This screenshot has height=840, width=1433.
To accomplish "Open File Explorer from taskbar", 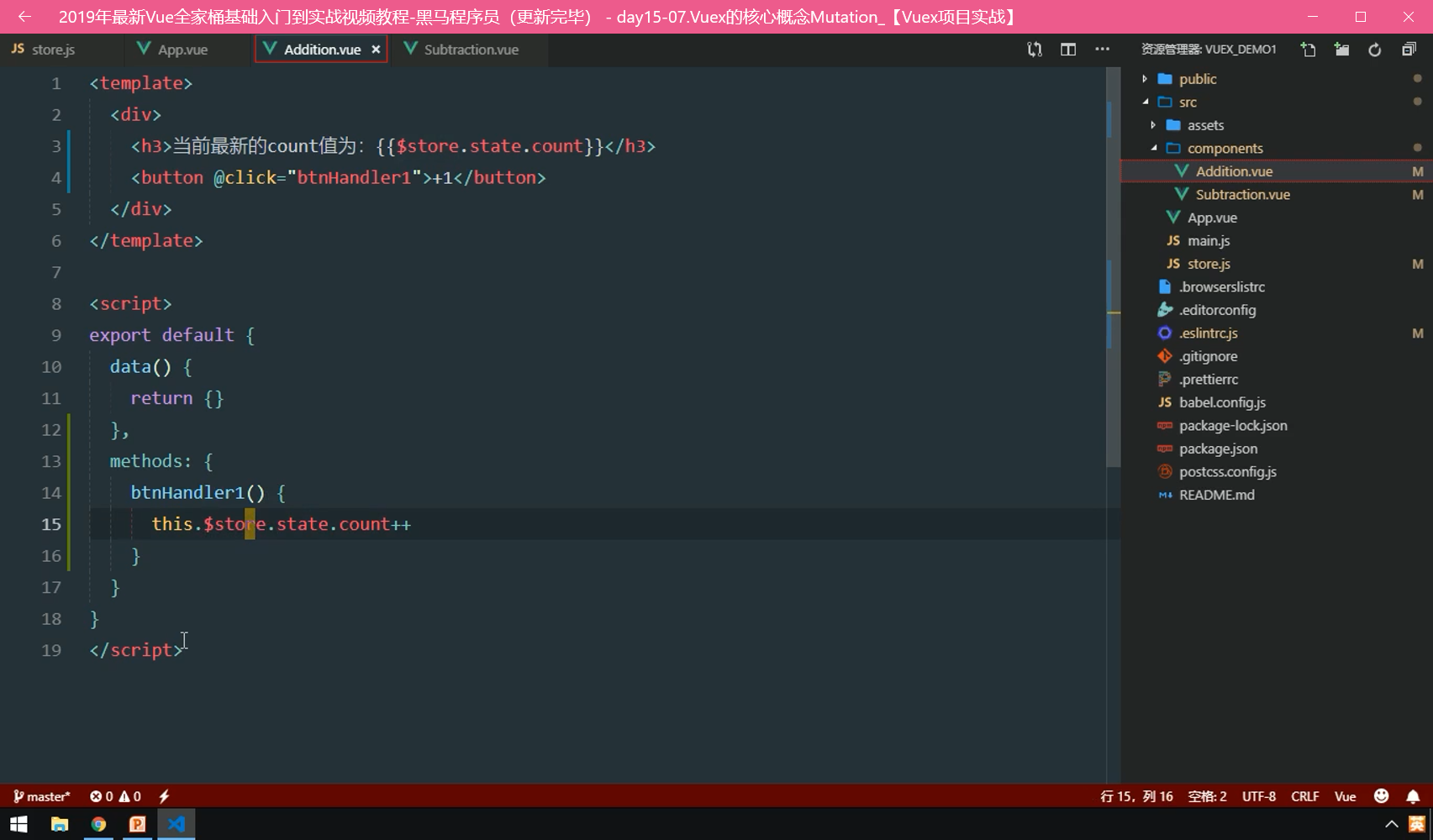I will tap(59, 824).
